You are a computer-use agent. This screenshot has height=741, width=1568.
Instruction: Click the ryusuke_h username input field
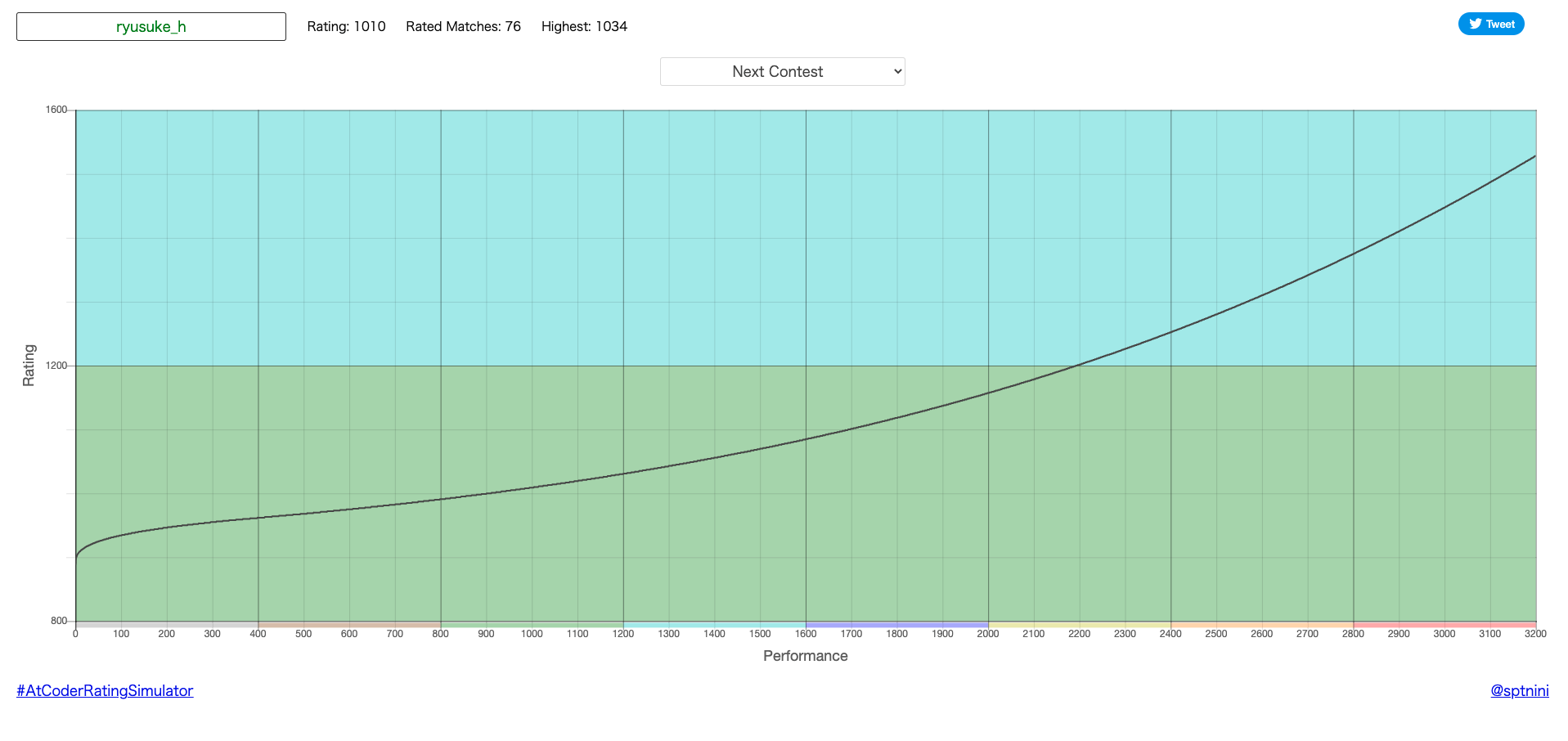[x=151, y=25]
